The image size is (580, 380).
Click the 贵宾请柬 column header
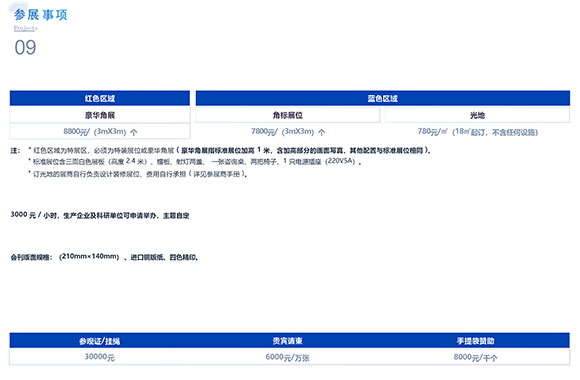[287, 341]
